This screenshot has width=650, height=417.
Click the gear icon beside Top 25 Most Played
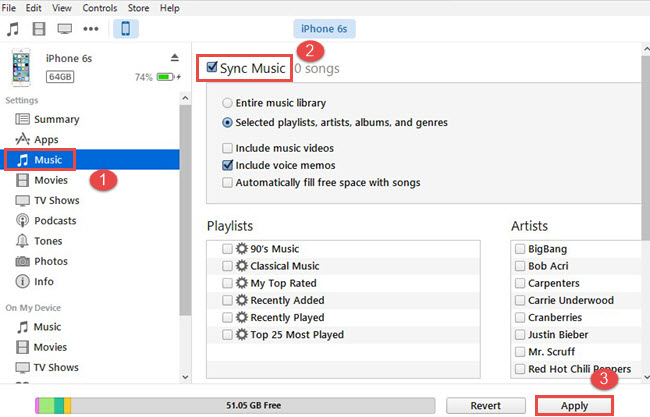click(x=242, y=335)
